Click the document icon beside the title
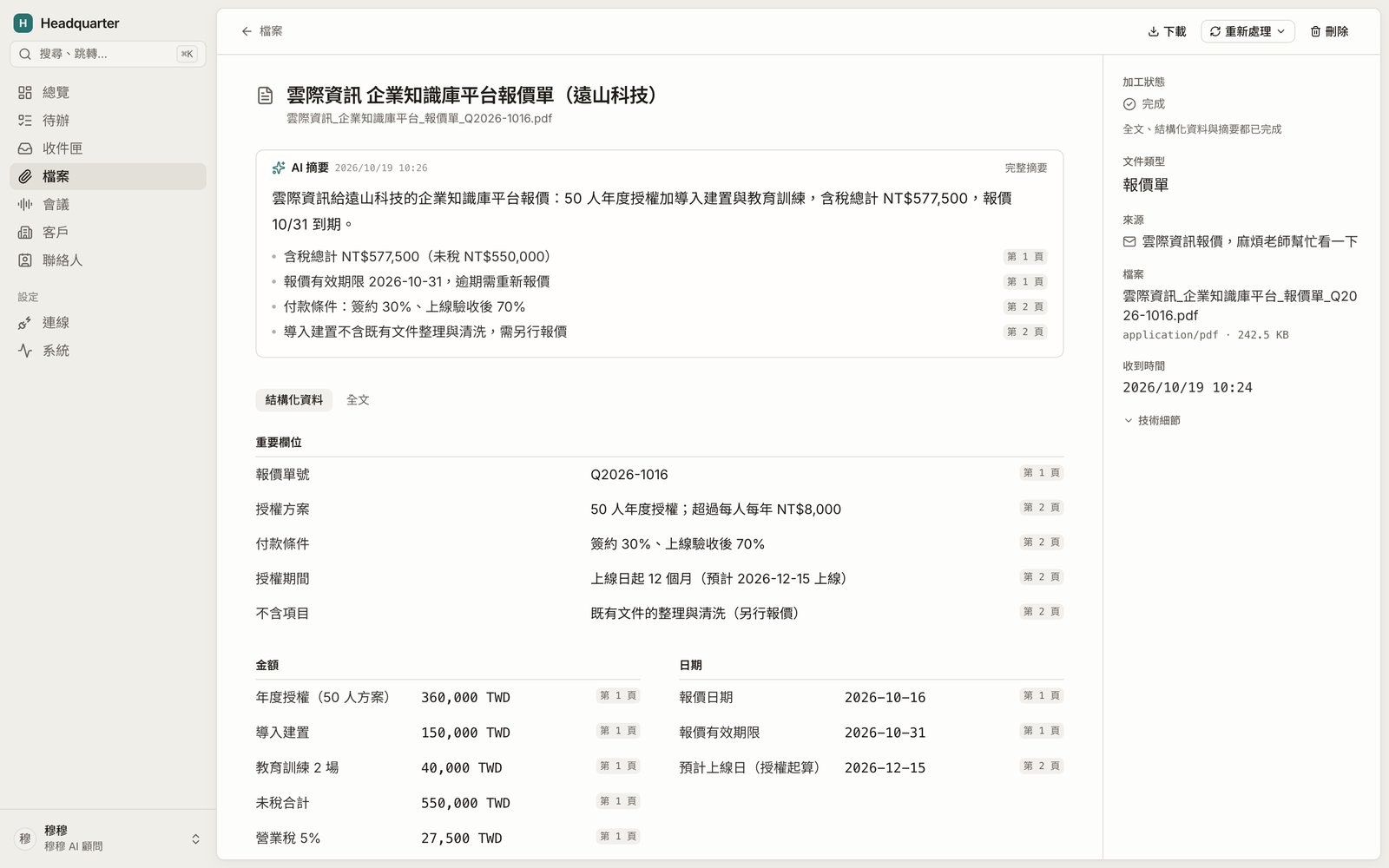This screenshot has height=868, width=1389. tap(266, 95)
